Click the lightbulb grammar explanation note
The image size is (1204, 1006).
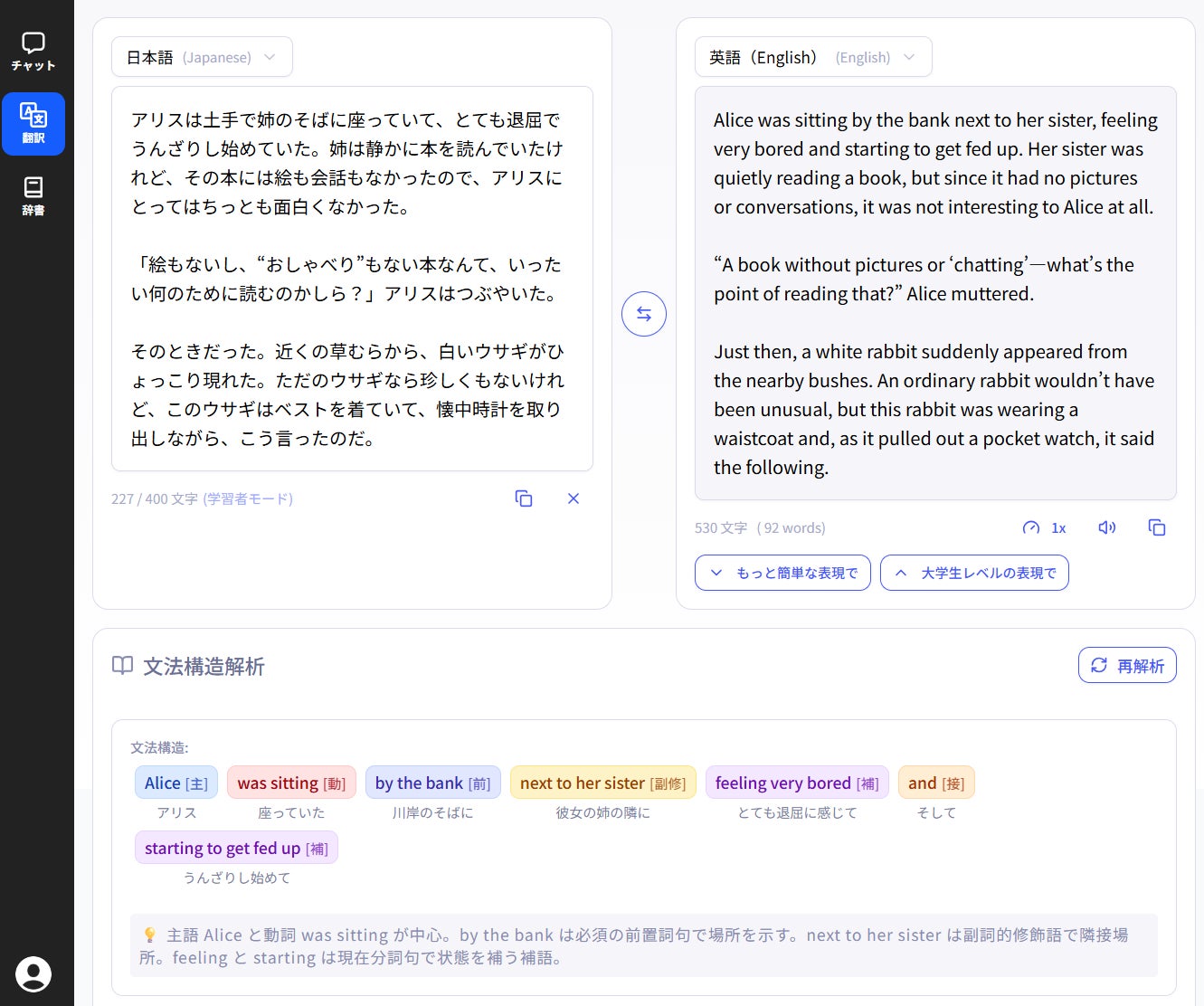(x=644, y=945)
